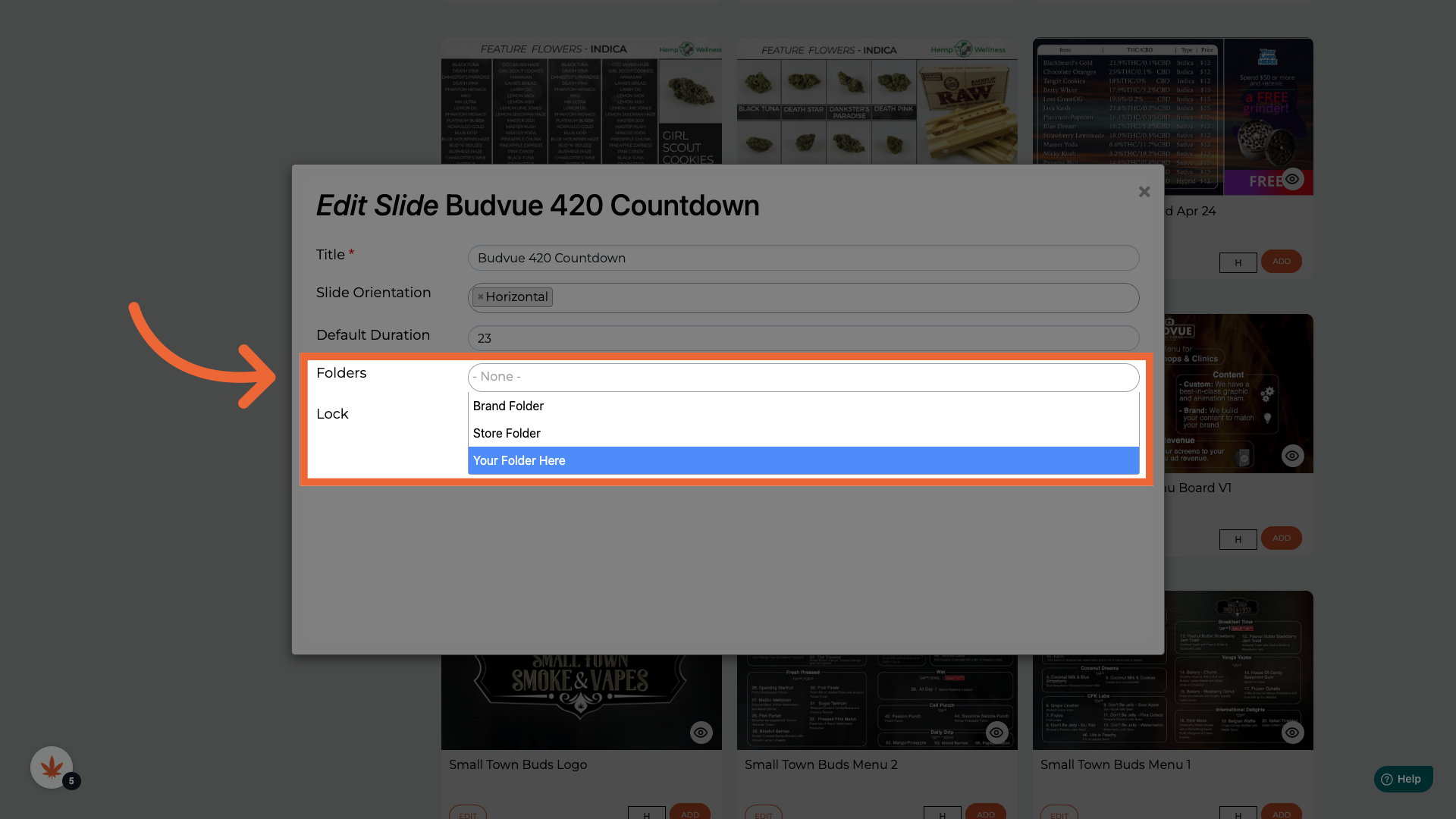Remove the Horizontal orientation tag
Viewport: 1456px width, 819px height.
tap(480, 297)
